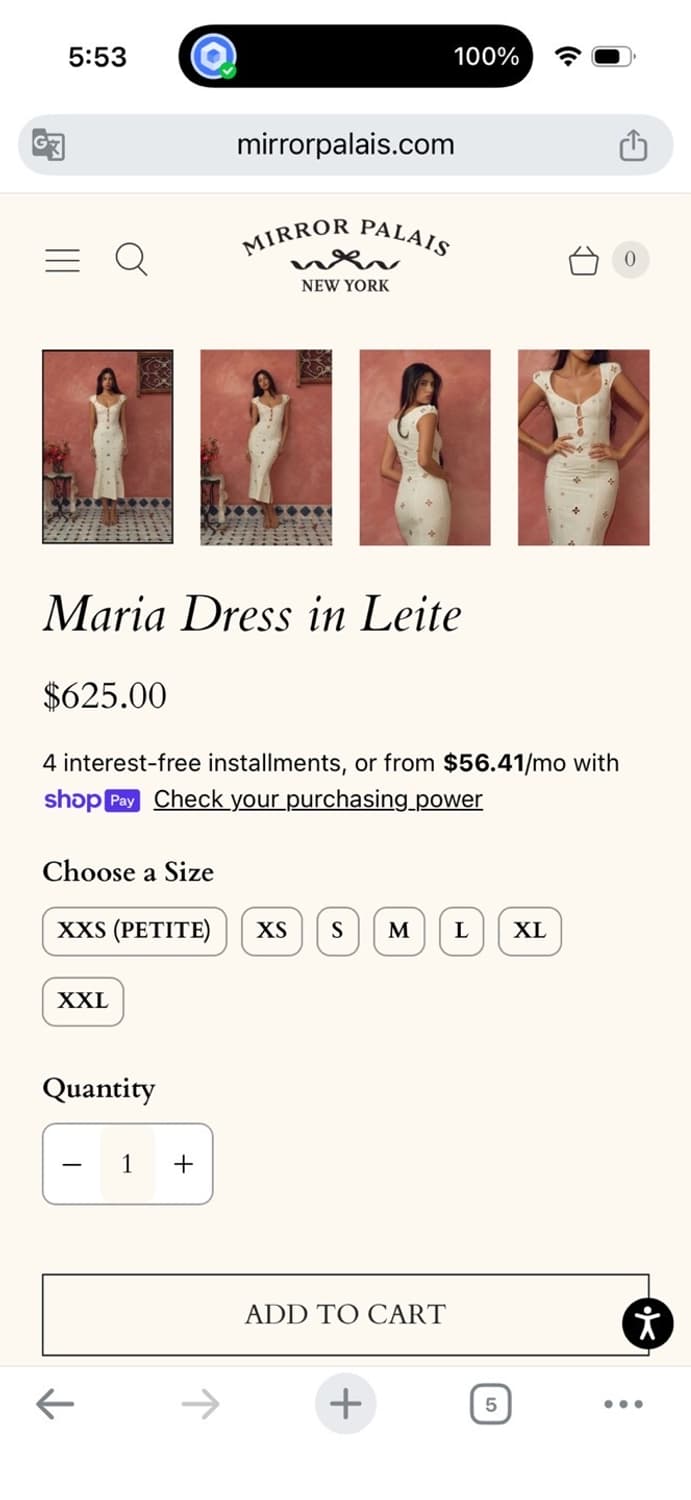The image size is (691, 1500).
Task: Select size XXS (PETITE)
Action: (134, 931)
